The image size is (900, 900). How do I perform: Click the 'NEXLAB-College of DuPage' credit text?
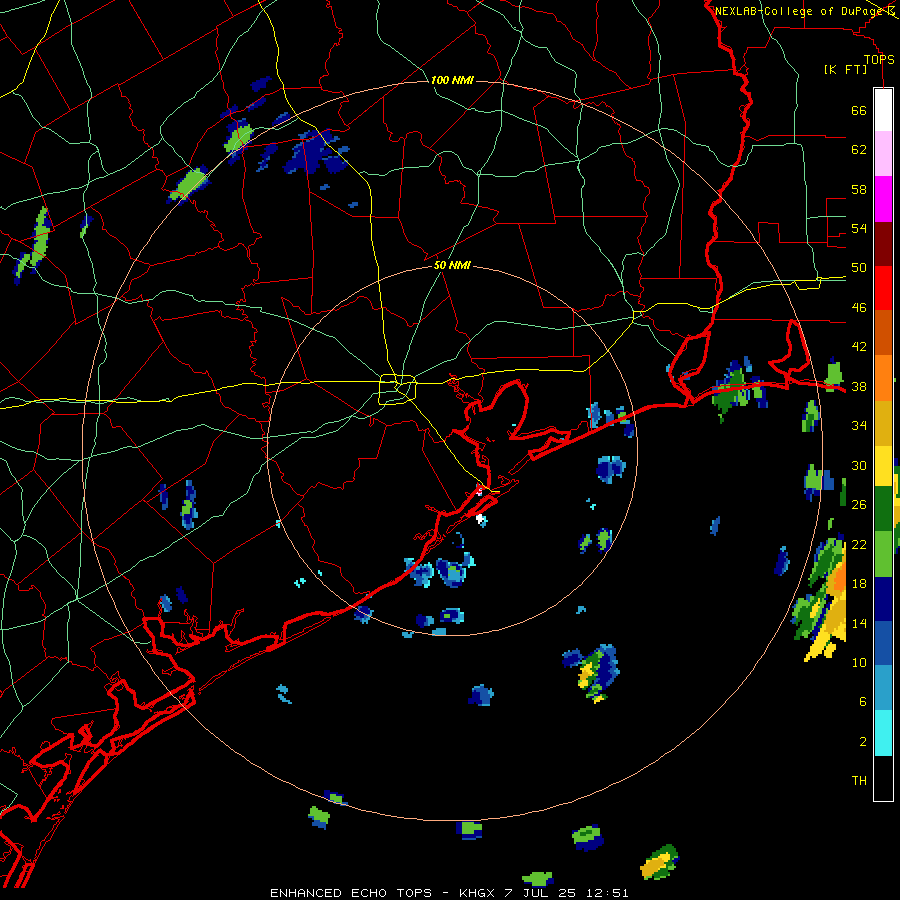pyautogui.click(x=799, y=11)
